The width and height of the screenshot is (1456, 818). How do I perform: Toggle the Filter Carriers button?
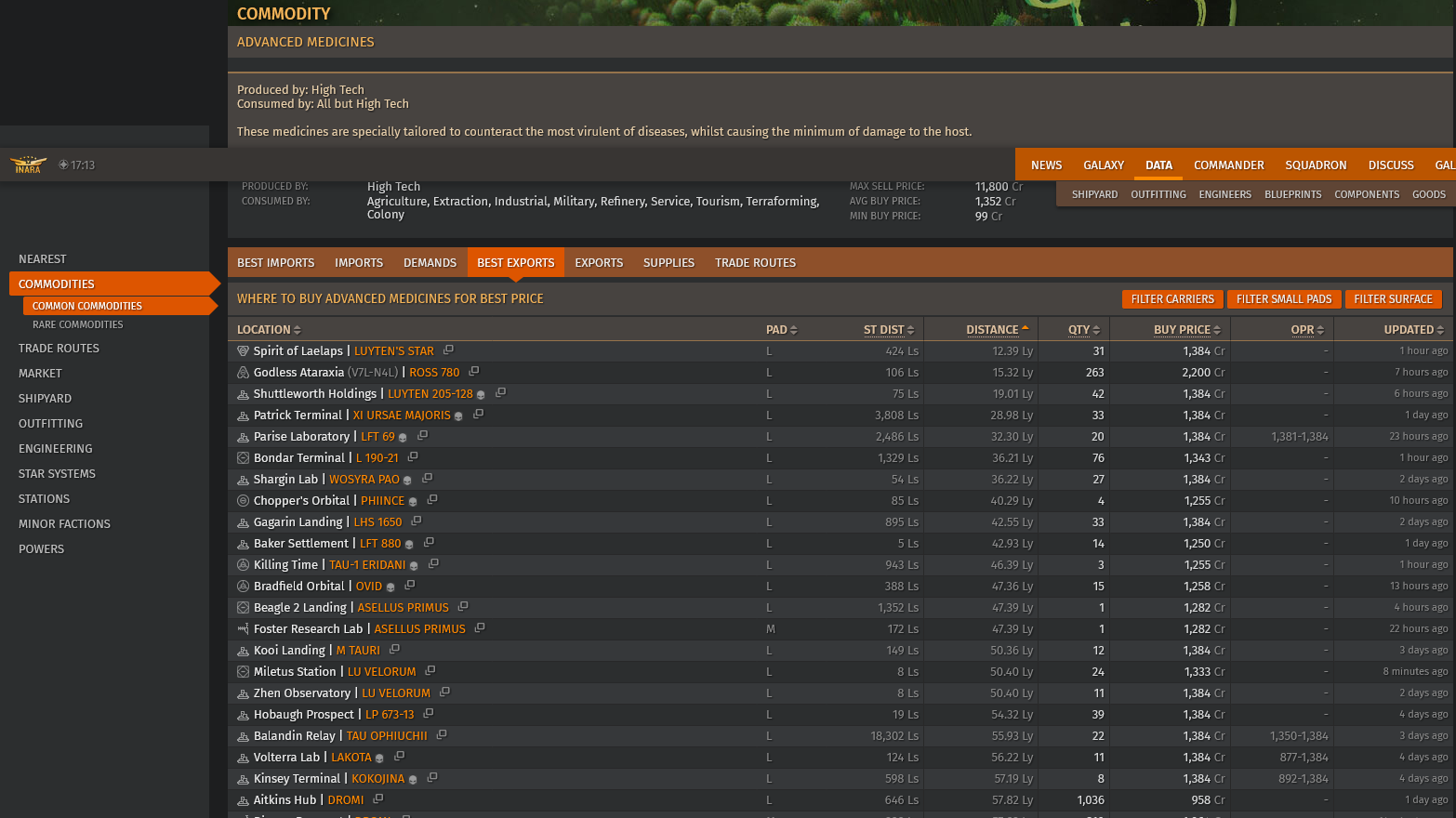pos(1172,299)
